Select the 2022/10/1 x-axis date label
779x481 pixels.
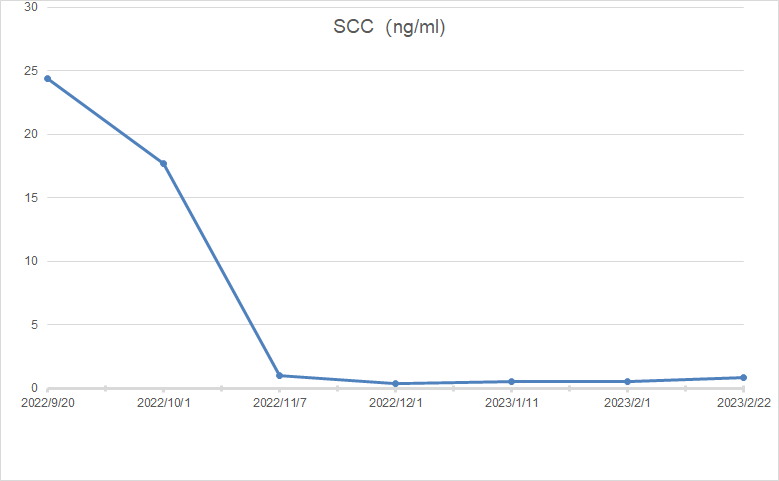(163, 403)
